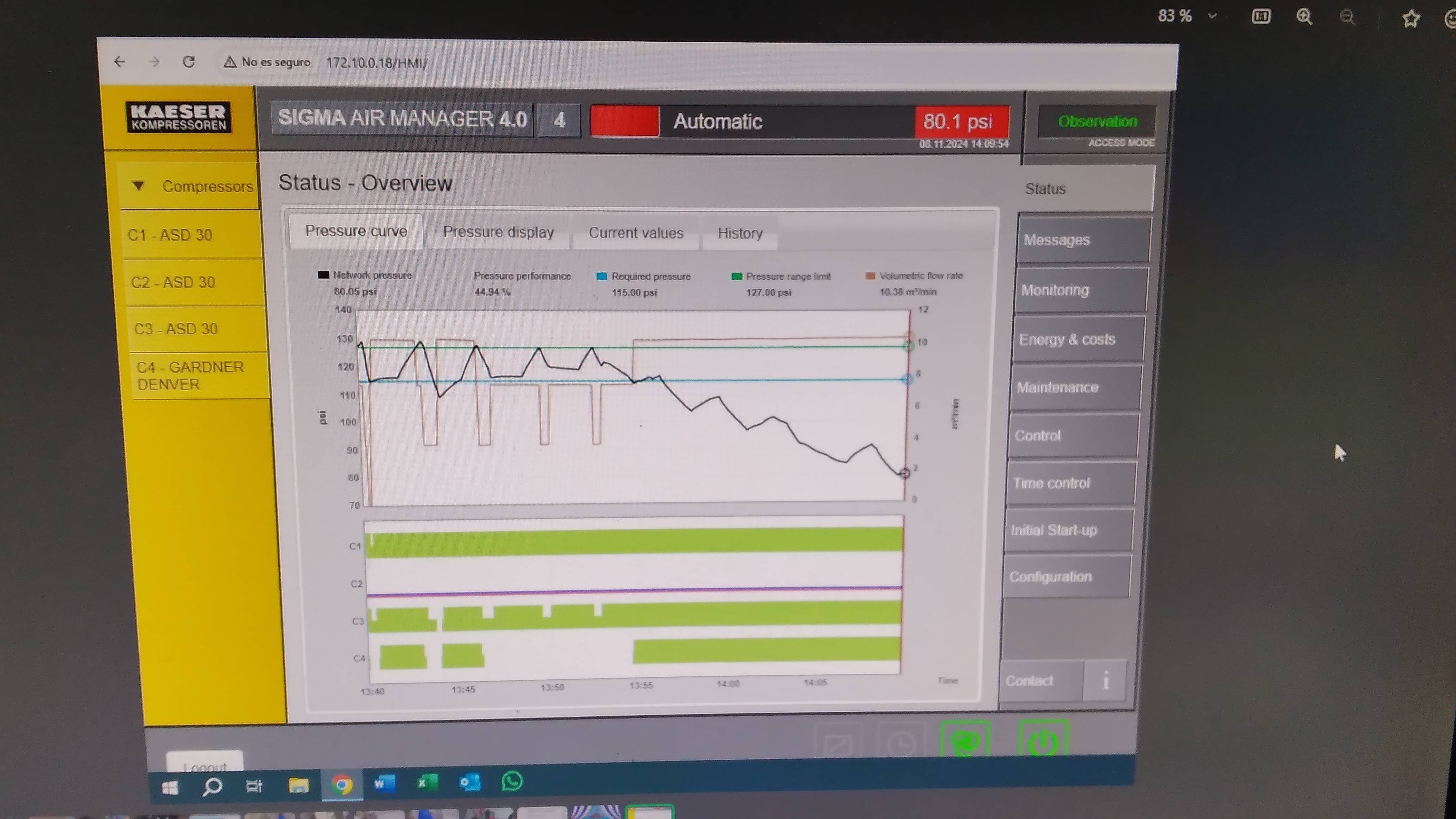Click the Chrome taskbar icon
The image size is (1456, 819).
pyautogui.click(x=342, y=784)
